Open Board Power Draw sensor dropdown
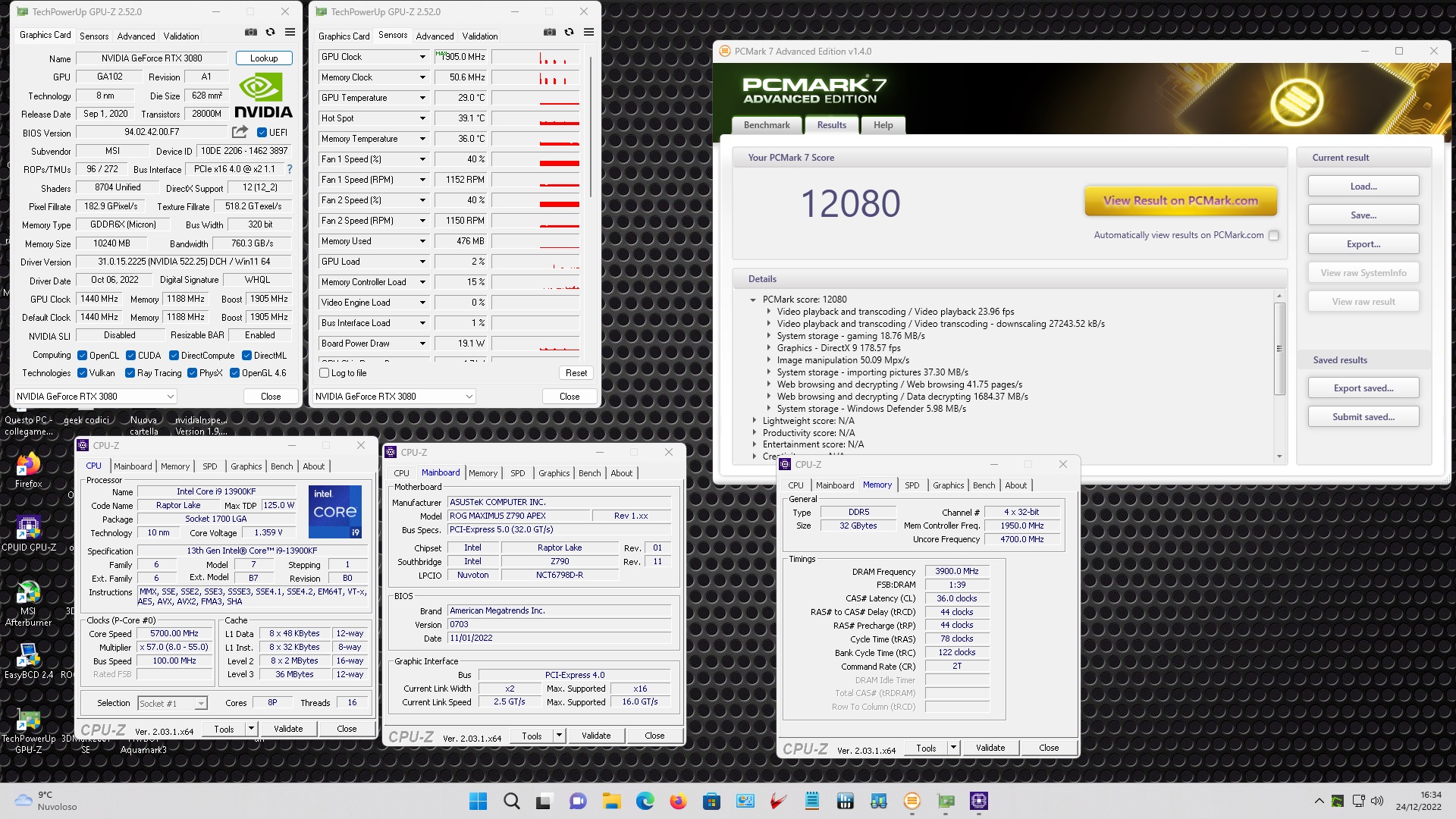Screen dimensions: 1456x819 point(422,344)
